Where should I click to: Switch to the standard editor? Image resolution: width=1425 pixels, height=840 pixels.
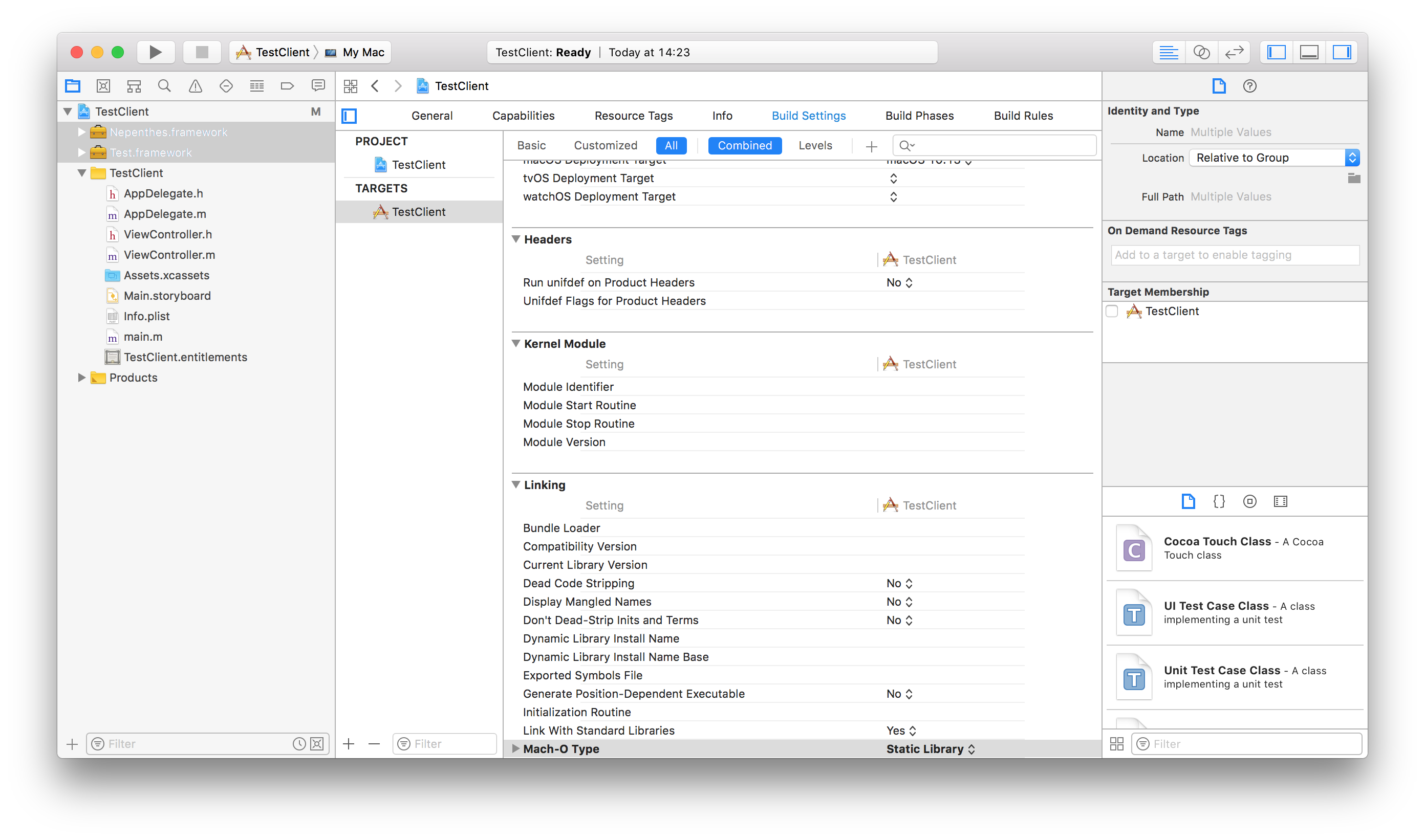1169,52
